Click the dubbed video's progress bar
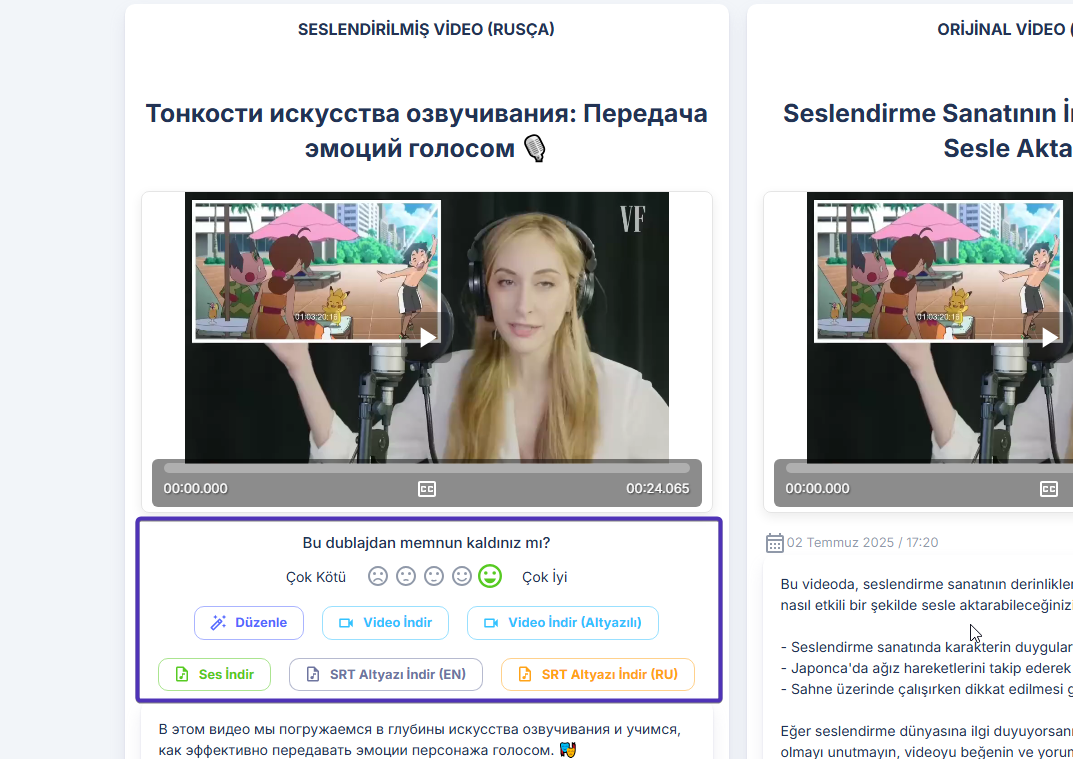Viewport: 1073px width, 759px height. pyautogui.click(x=426, y=467)
